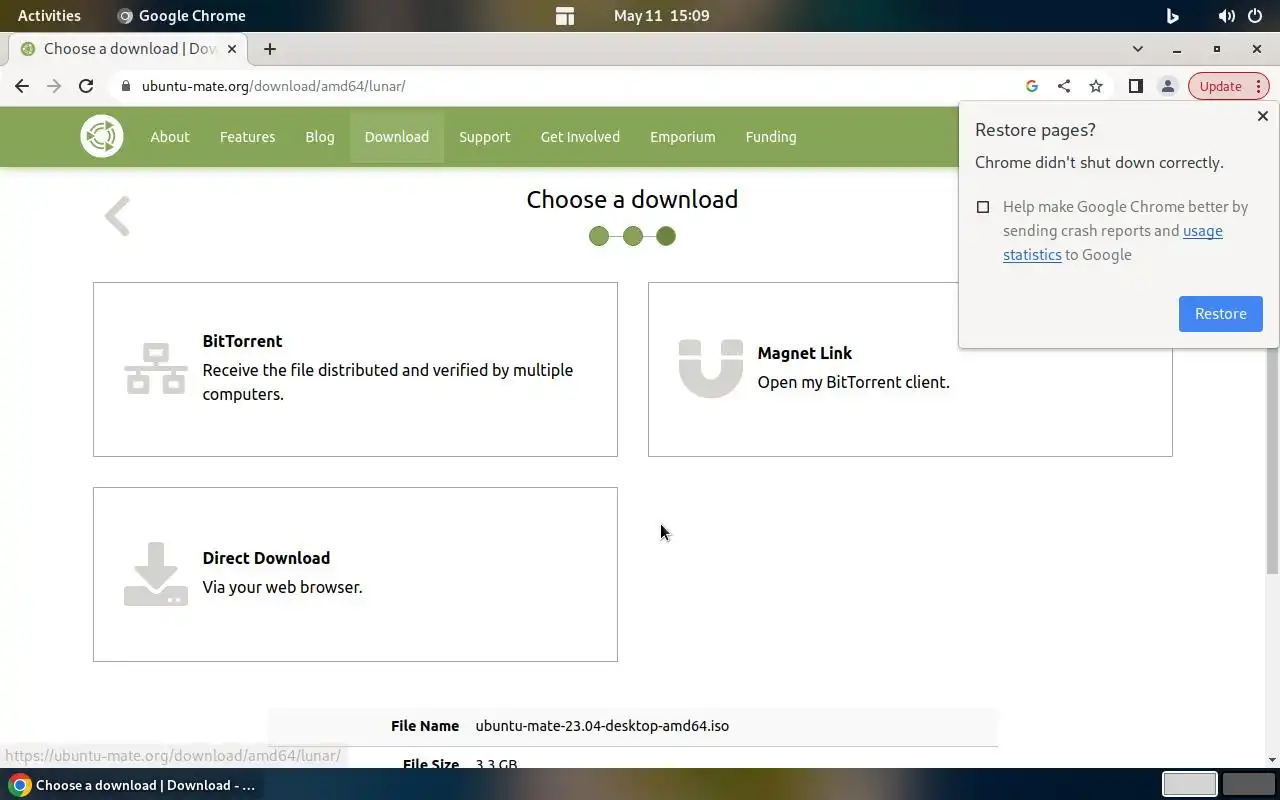Choose the Direct Download option
1280x800 pixels.
coord(355,574)
